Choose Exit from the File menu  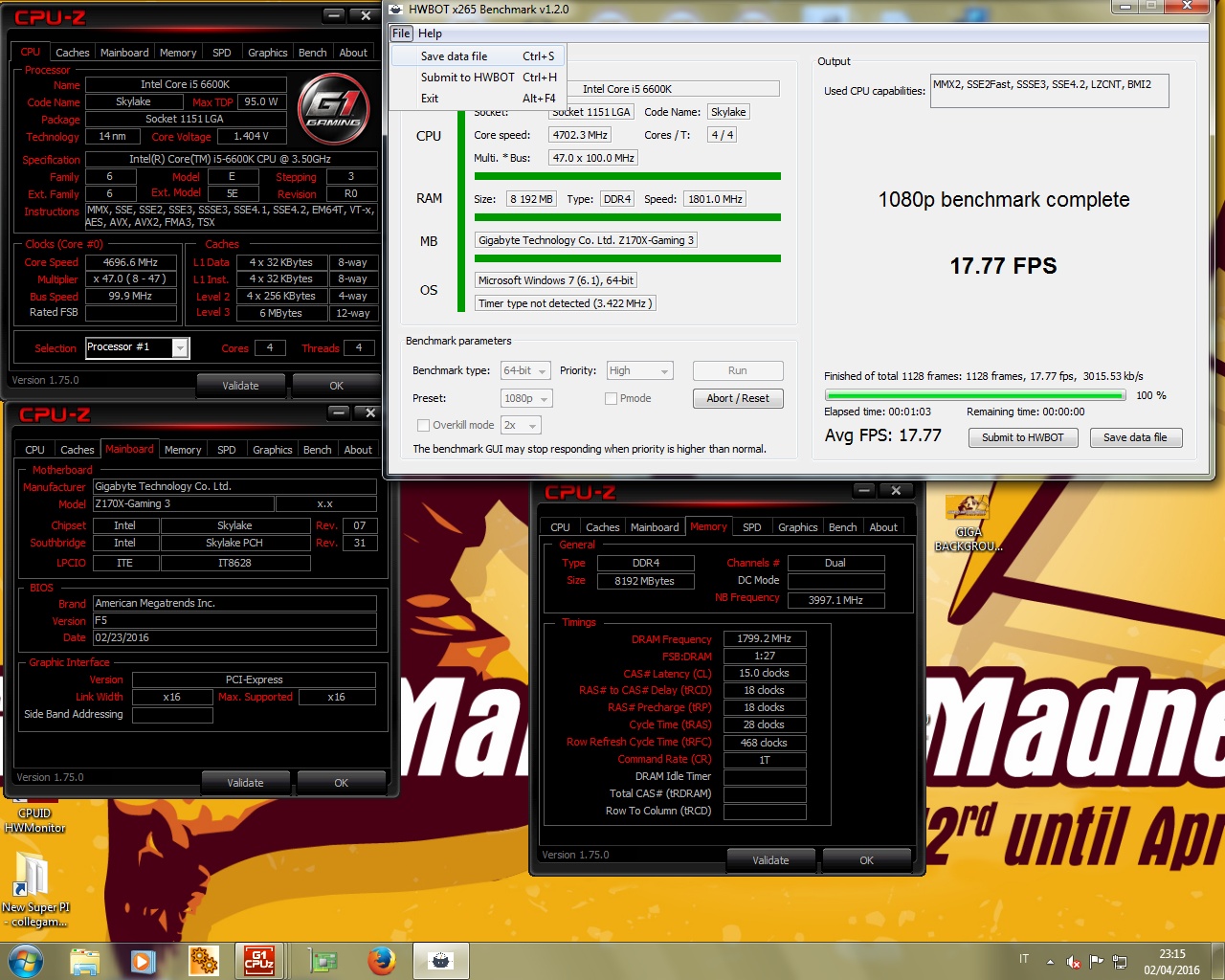pyautogui.click(x=479, y=99)
